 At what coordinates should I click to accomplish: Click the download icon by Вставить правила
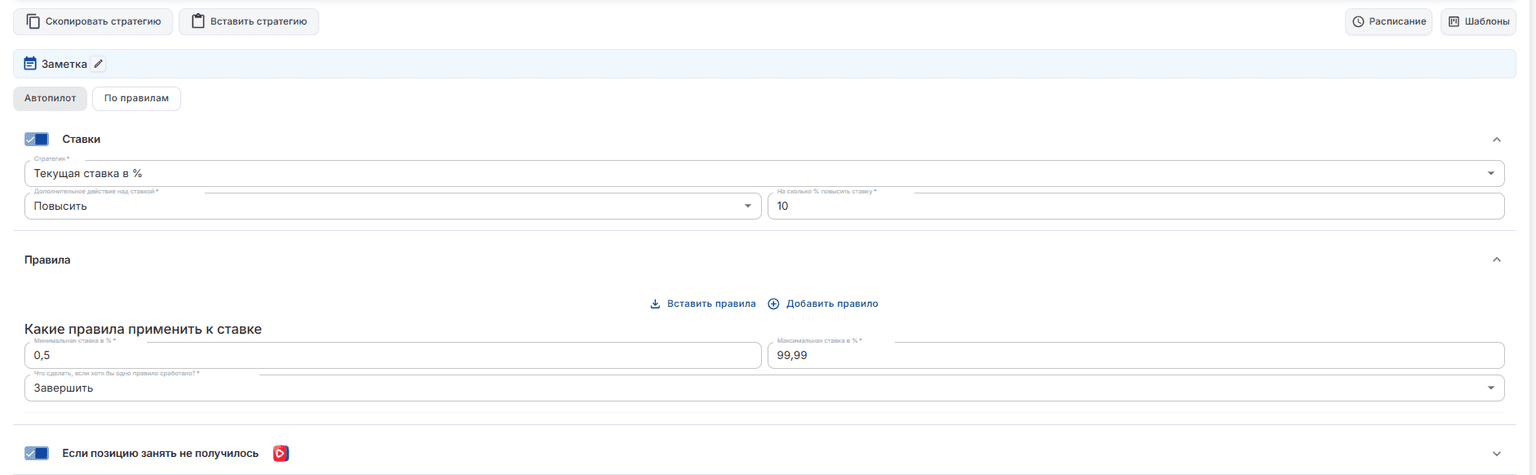point(656,304)
